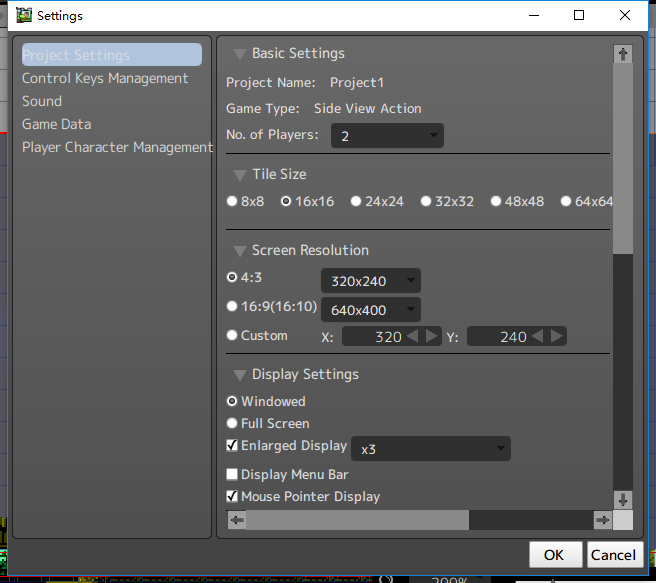Increase the Custom Y value with right arrow
The height and width of the screenshot is (583, 656).
click(556, 336)
